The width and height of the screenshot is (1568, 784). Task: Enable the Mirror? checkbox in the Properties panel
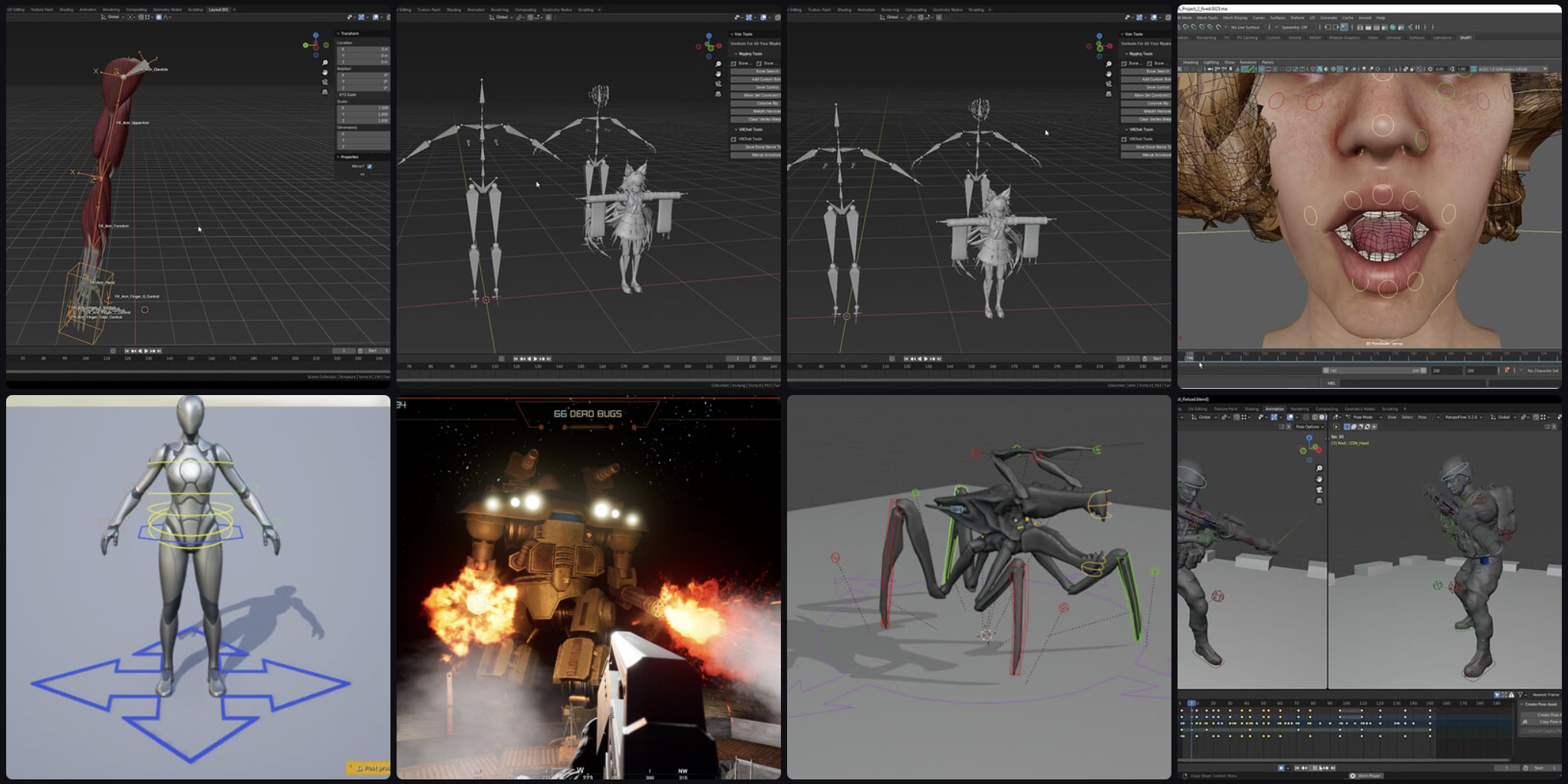[x=369, y=166]
